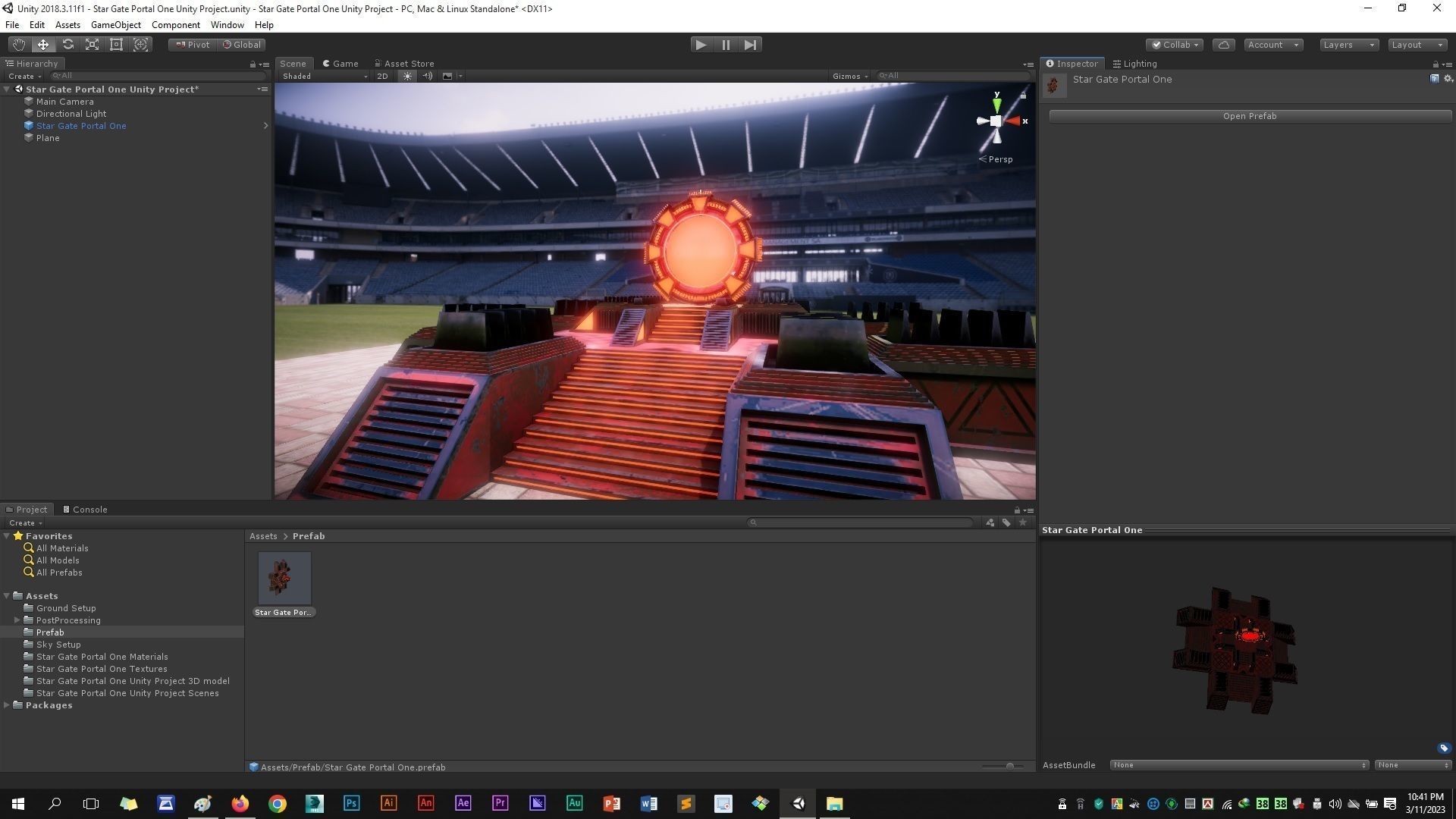Select the Star Gate Portal prefab thumbnail
The width and height of the screenshot is (1456, 819).
pyautogui.click(x=284, y=578)
